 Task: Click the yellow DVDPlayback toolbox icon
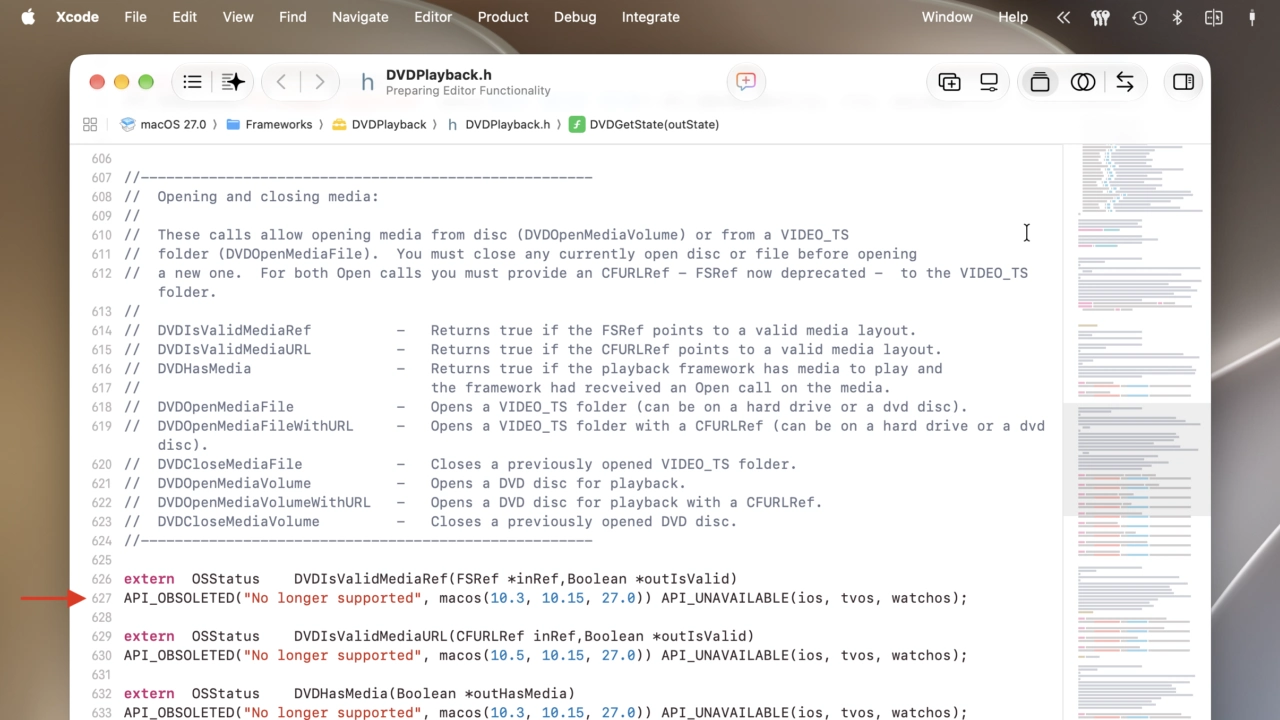pos(339,124)
